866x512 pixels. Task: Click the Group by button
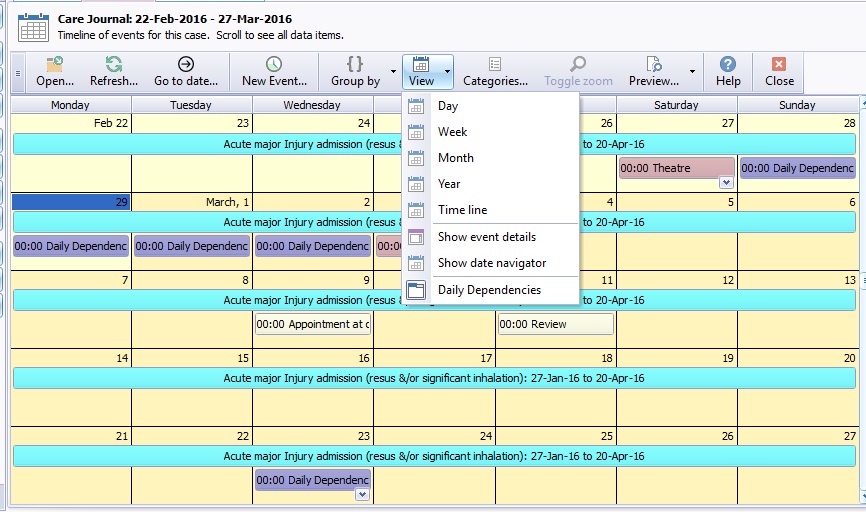[x=355, y=72]
